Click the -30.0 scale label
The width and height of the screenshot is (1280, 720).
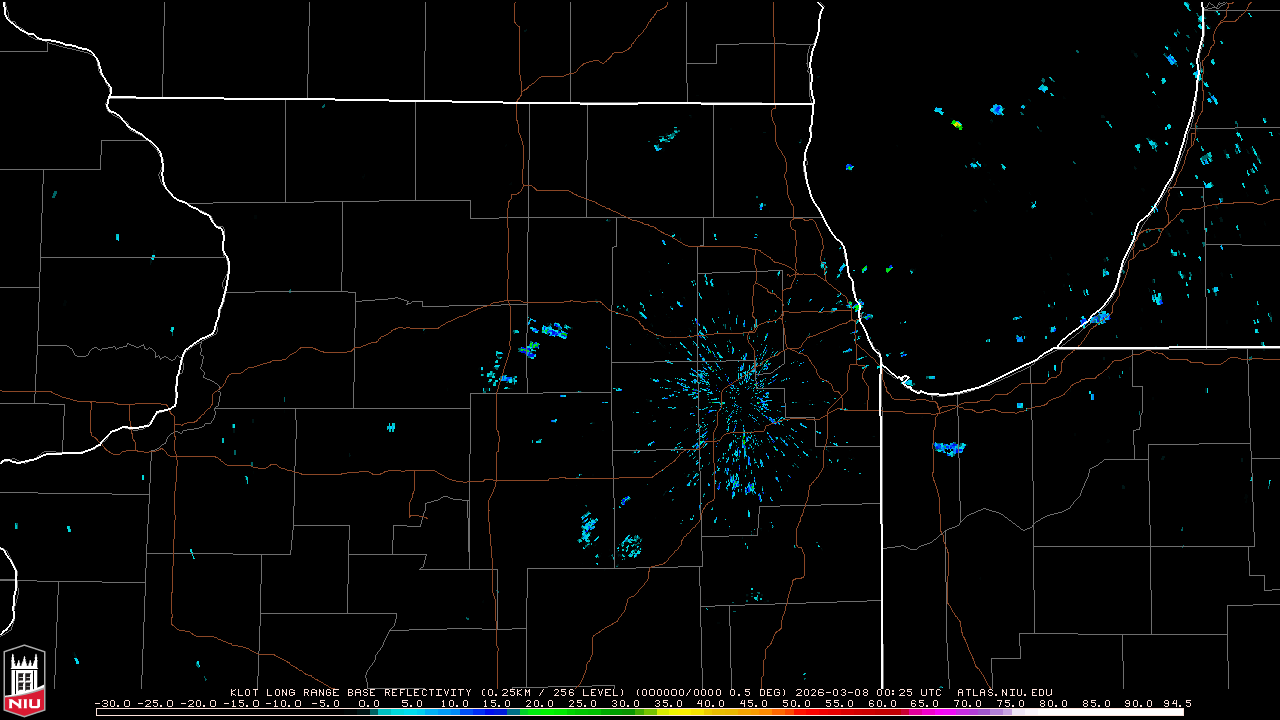(x=112, y=703)
